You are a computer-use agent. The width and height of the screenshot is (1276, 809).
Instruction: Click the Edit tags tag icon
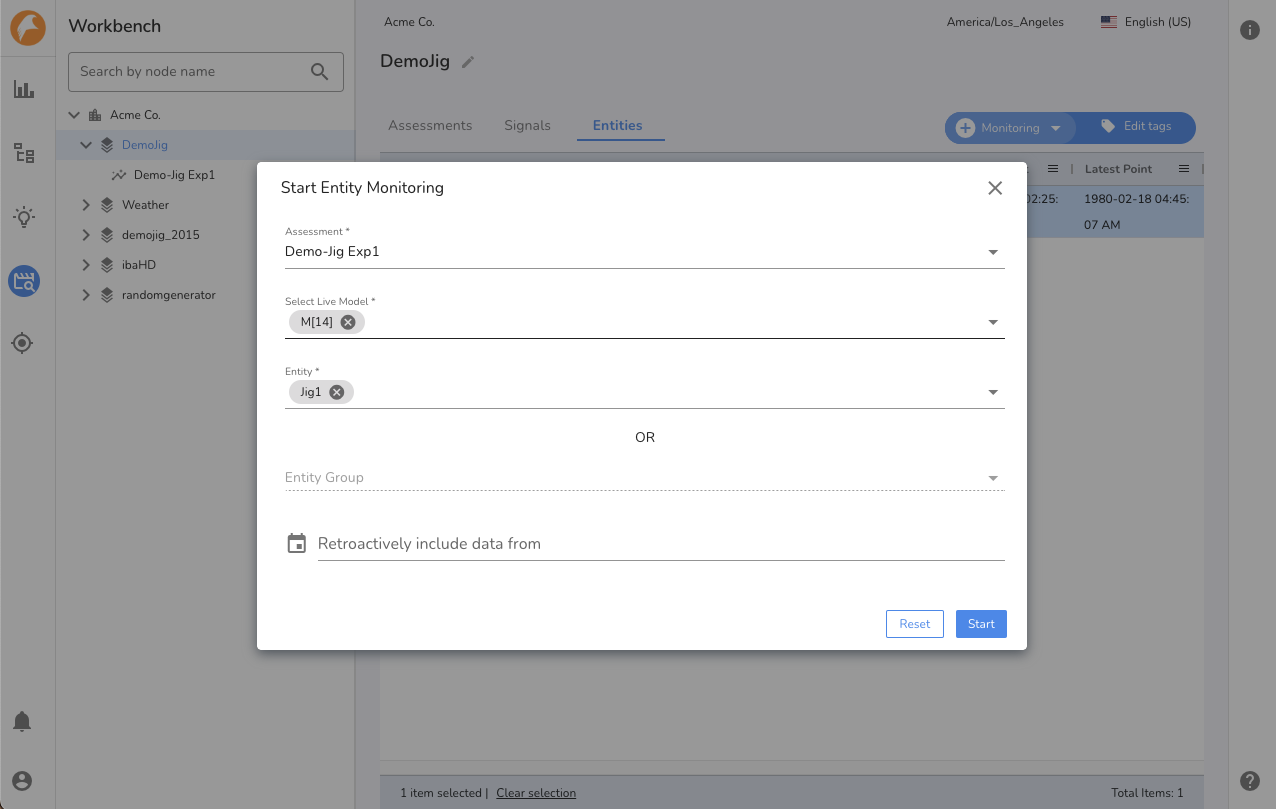coord(1108,126)
